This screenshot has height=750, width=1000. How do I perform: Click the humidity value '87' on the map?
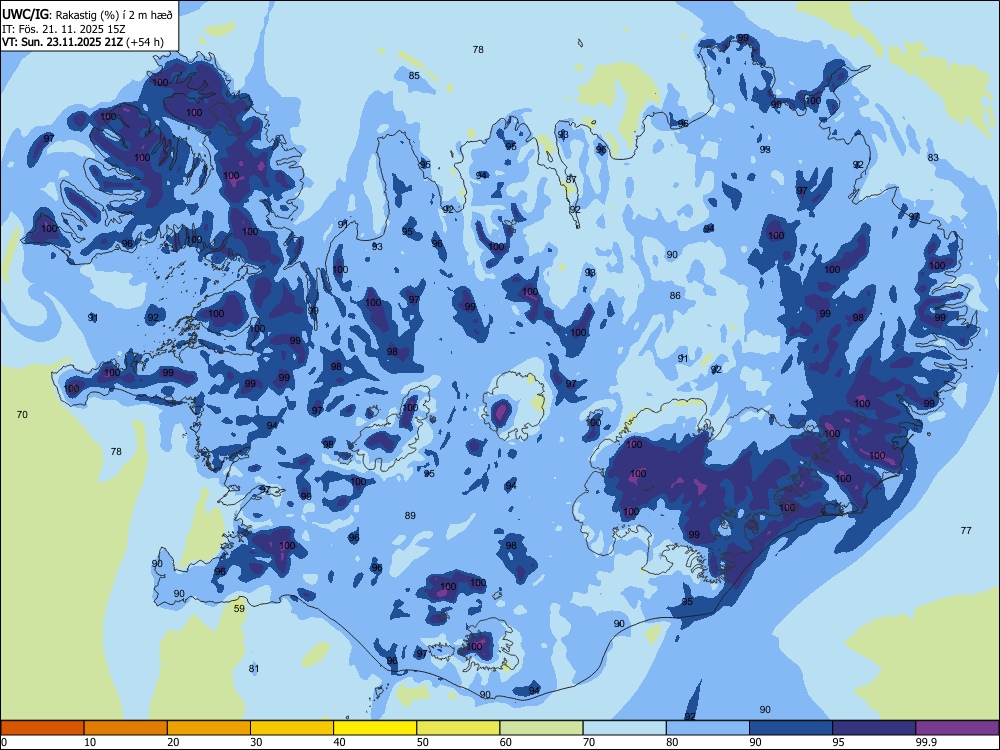click(x=571, y=179)
